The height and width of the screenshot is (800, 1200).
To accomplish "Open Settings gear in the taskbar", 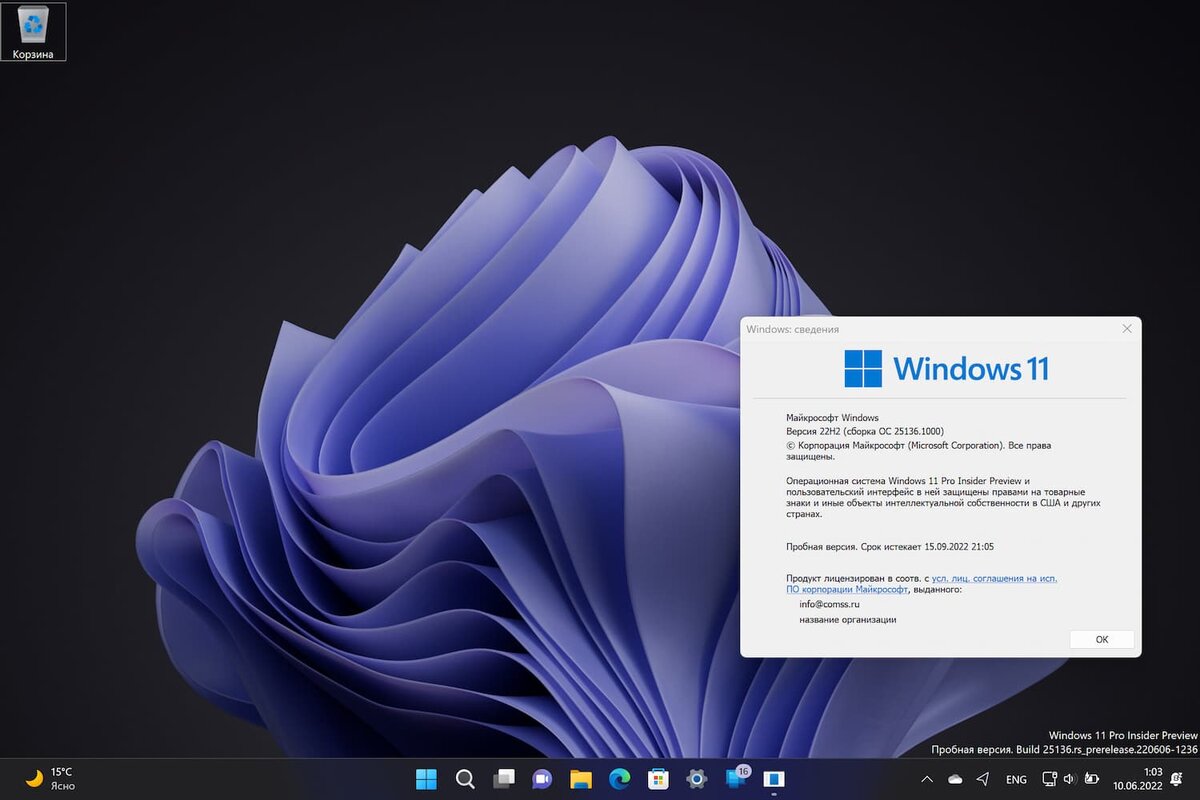I will 697,779.
